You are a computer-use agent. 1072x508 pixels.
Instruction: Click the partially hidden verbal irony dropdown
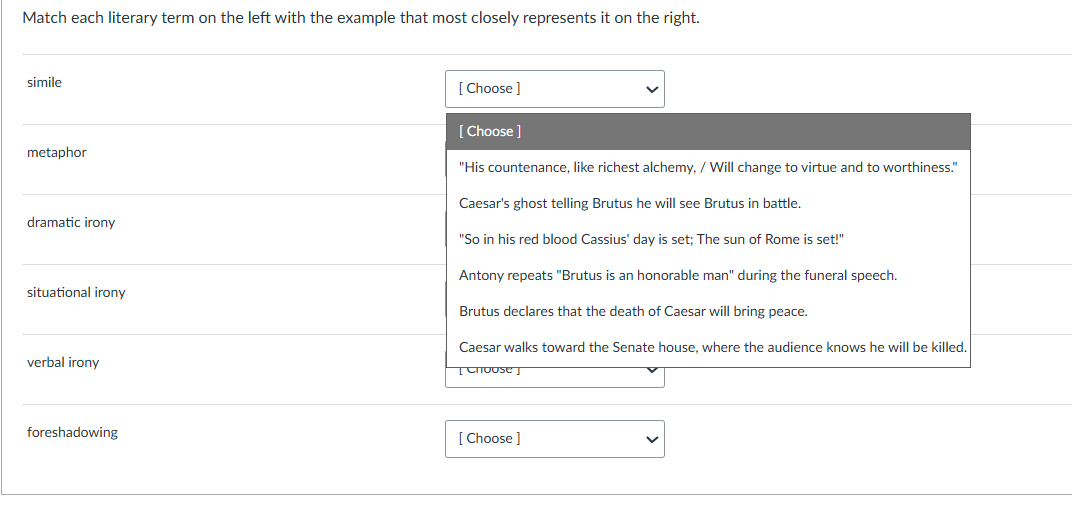(554, 374)
